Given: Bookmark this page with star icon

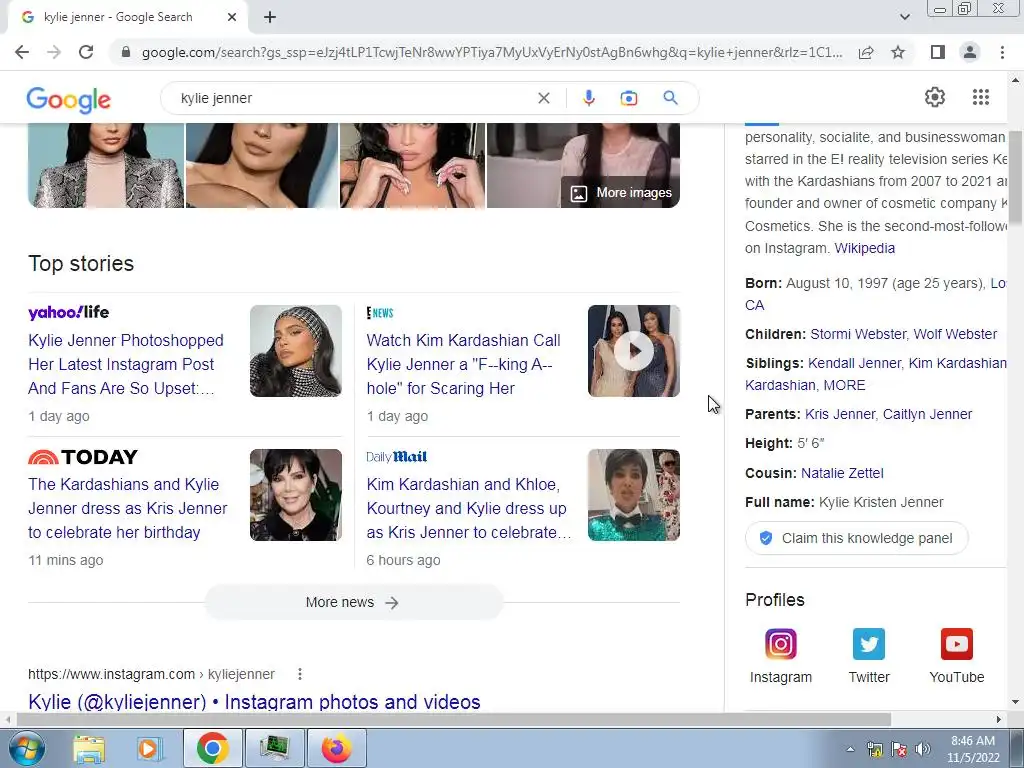Looking at the screenshot, I should pos(898,52).
